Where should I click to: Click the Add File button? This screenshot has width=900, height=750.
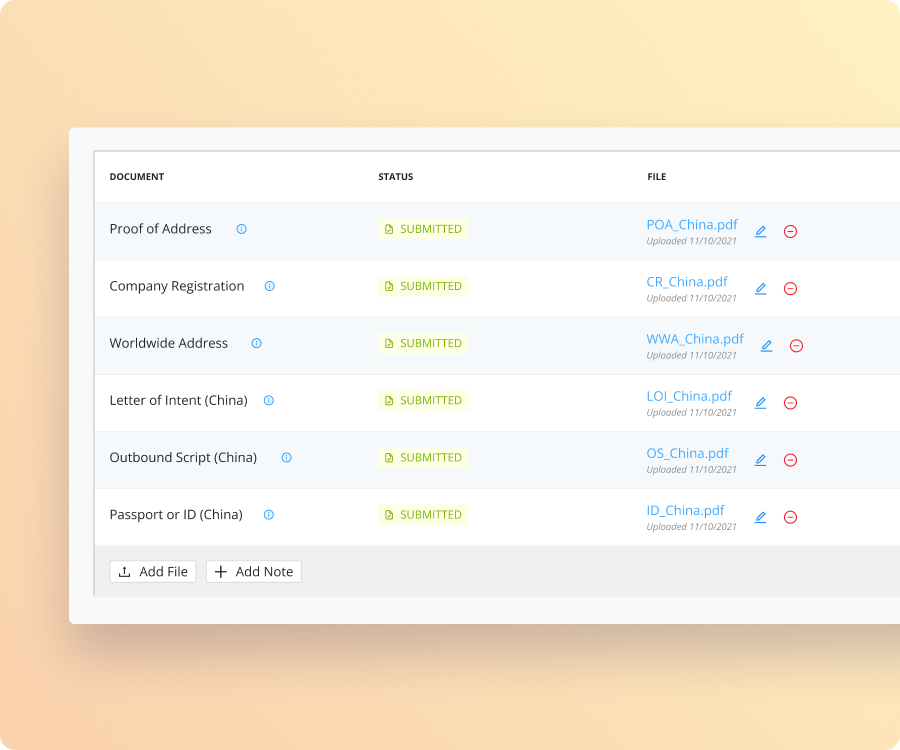click(x=152, y=571)
